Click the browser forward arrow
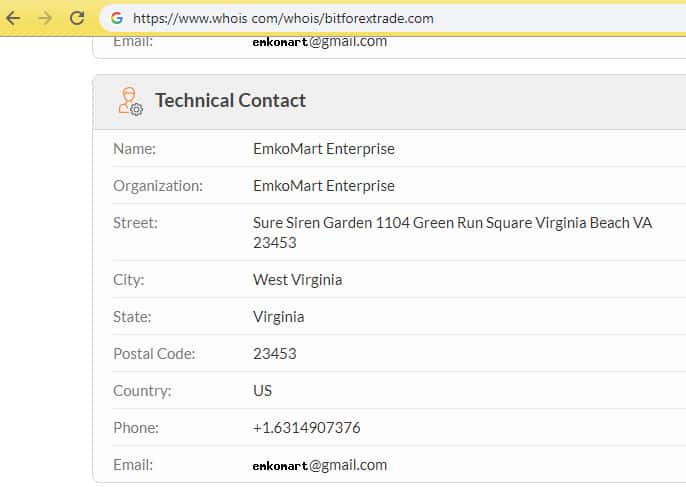 [x=44, y=18]
